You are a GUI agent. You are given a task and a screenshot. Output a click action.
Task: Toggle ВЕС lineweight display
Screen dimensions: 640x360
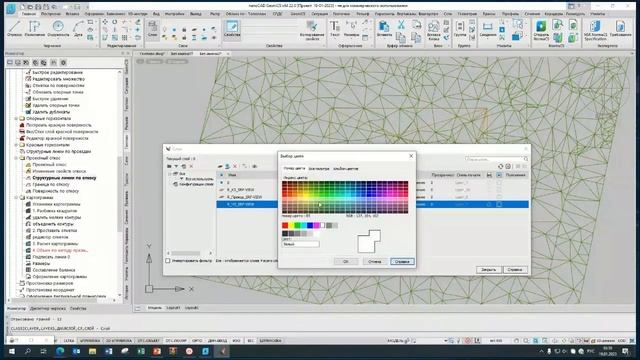pos(251,340)
